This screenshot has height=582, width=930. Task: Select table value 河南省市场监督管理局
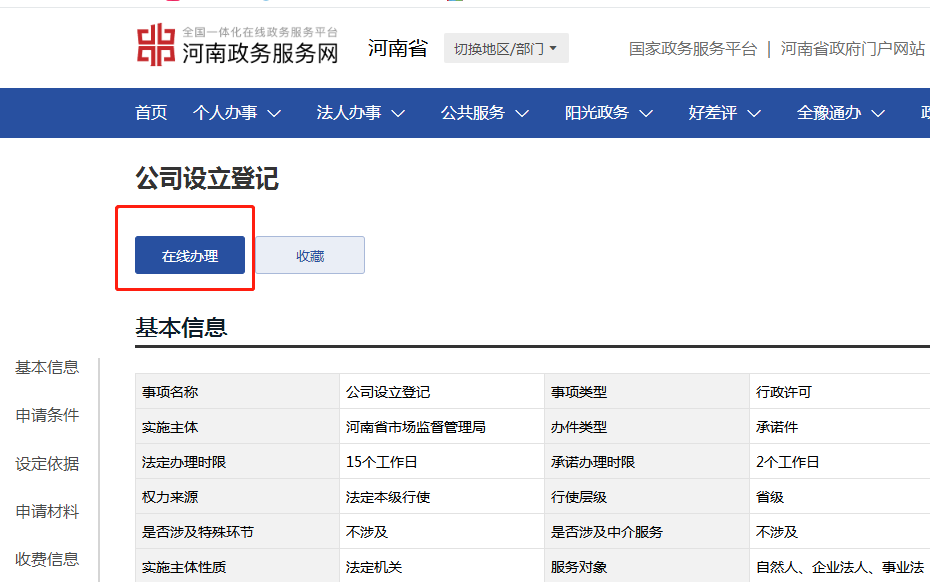416,427
